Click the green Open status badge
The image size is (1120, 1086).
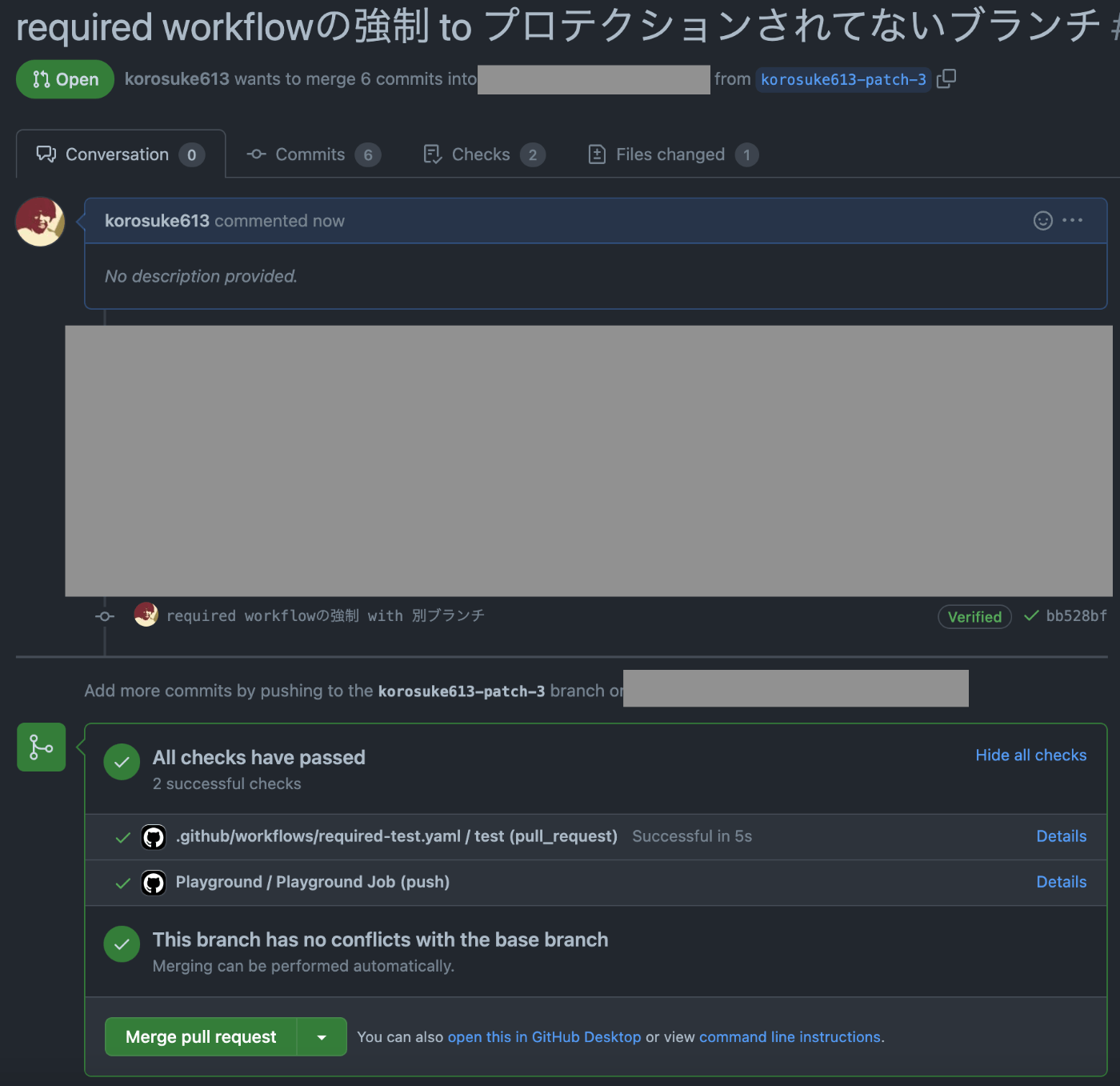coord(65,79)
